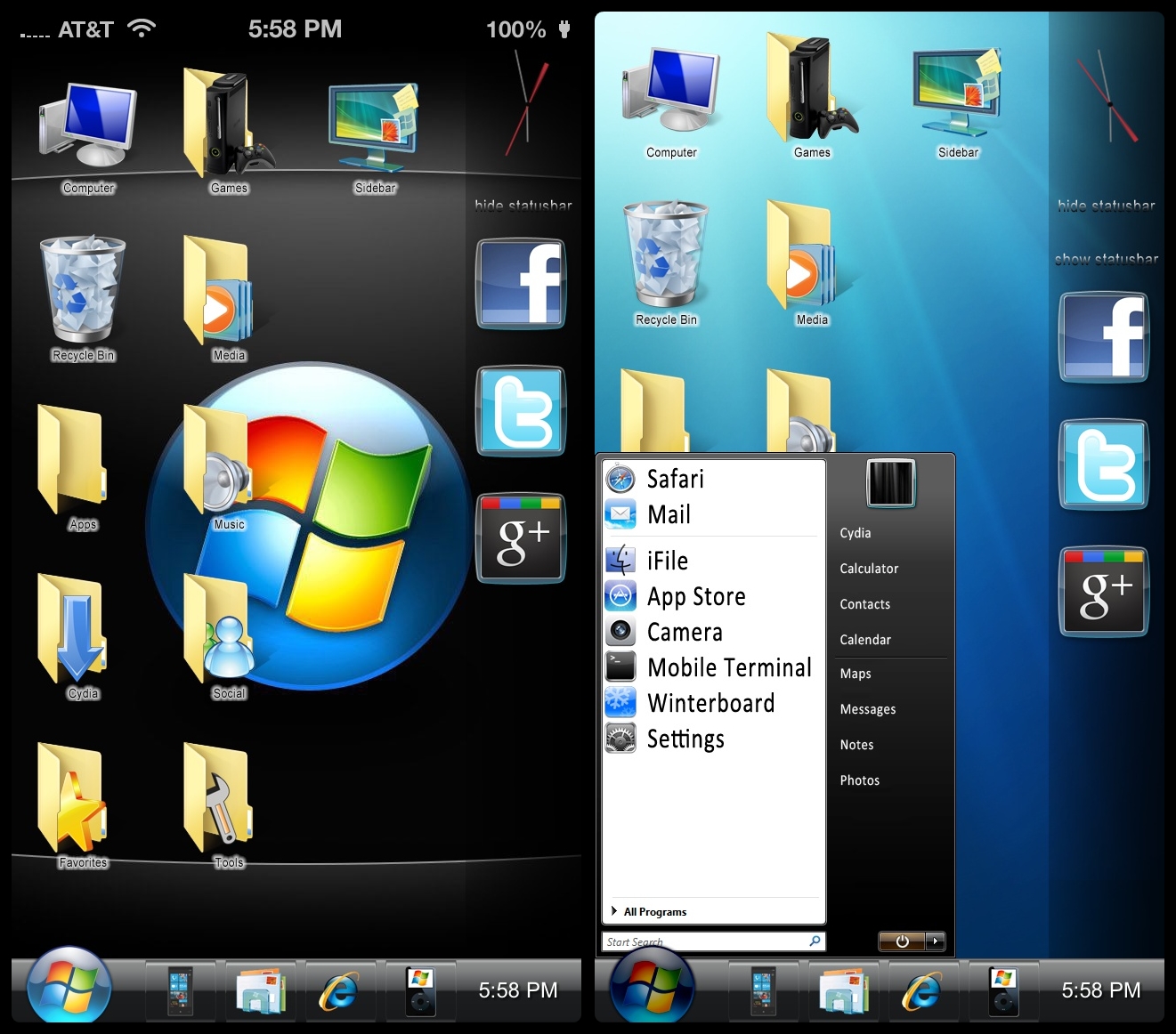Open Computer icon in the left dark screen
Screen dimensions: 1176x1034
point(87,125)
